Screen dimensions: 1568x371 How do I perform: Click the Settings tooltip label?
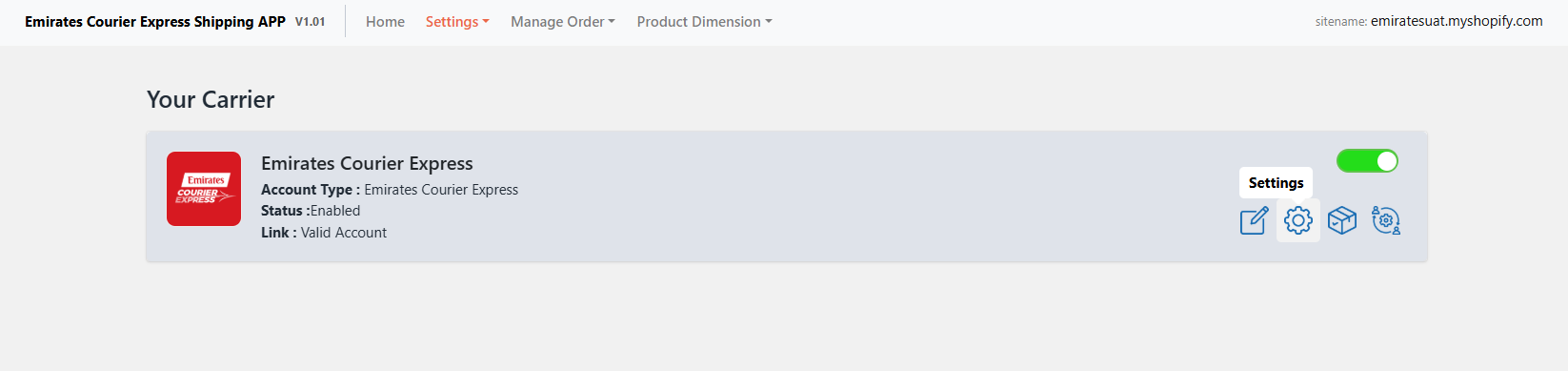[x=1276, y=183]
